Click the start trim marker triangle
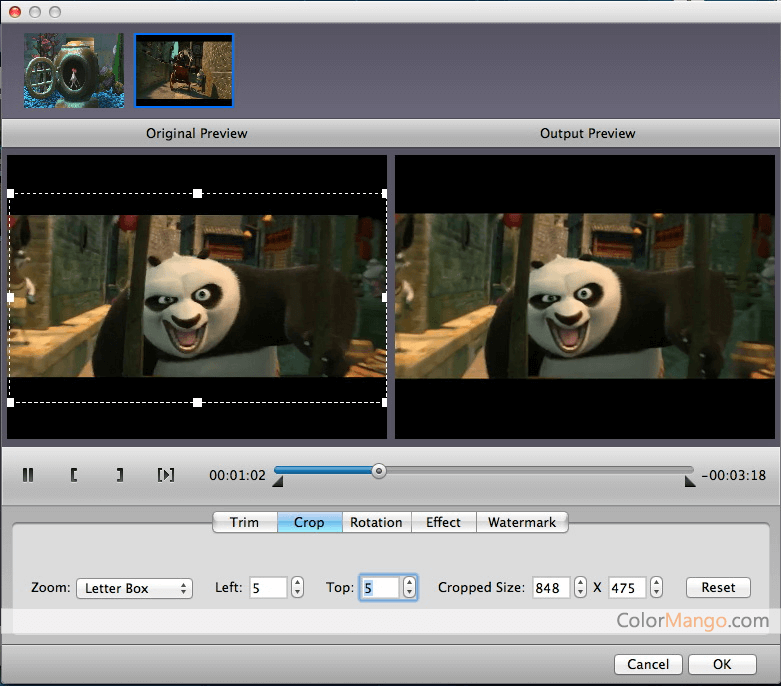This screenshot has height=686, width=781. pos(278,482)
